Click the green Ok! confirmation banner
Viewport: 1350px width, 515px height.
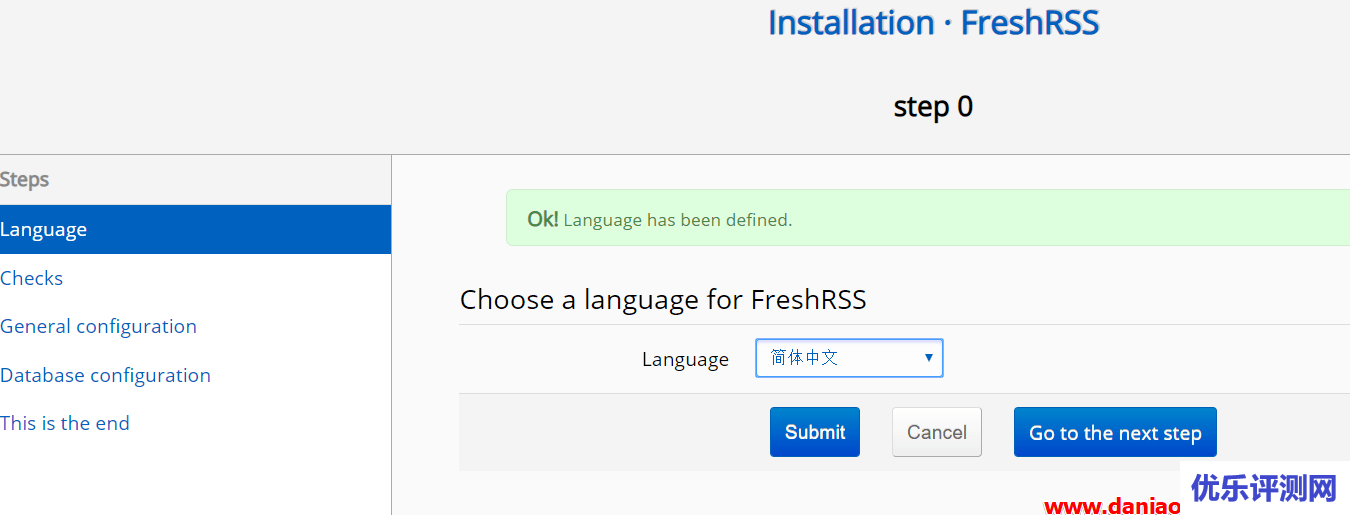(x=928, y=218)
